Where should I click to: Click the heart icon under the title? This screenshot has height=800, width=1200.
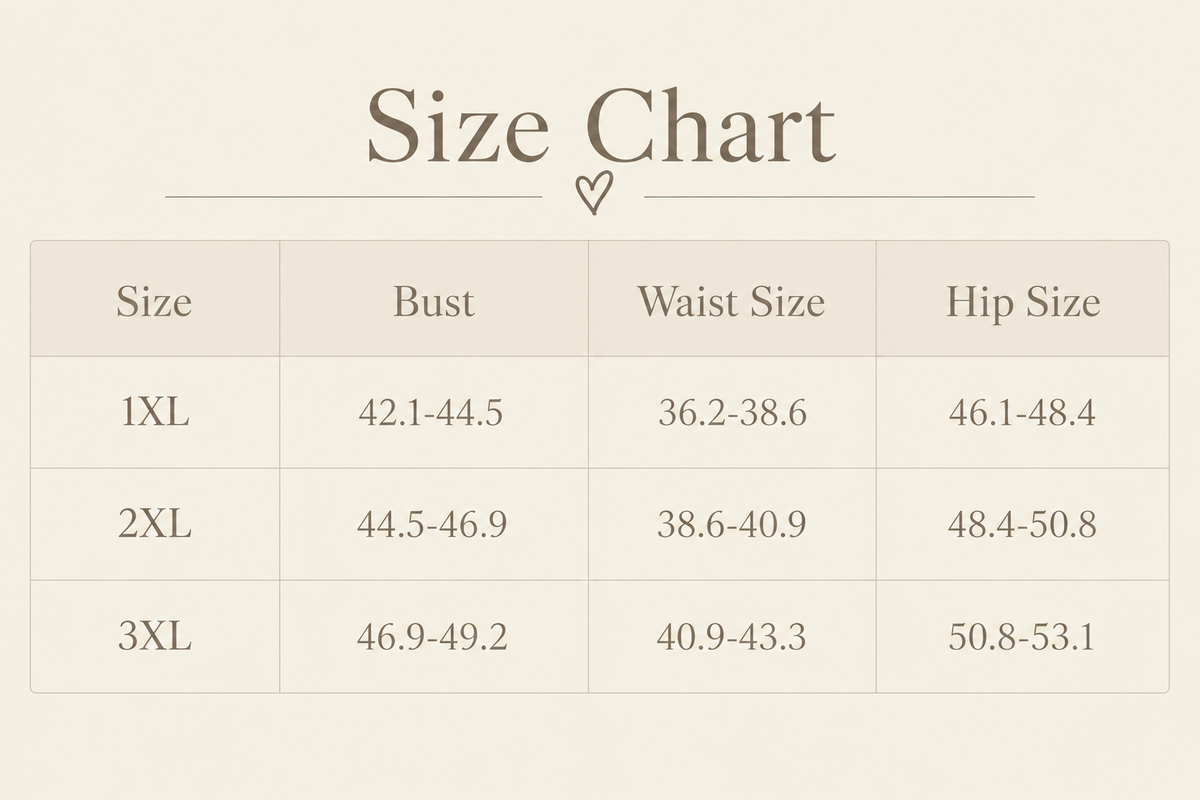[595, 192]
